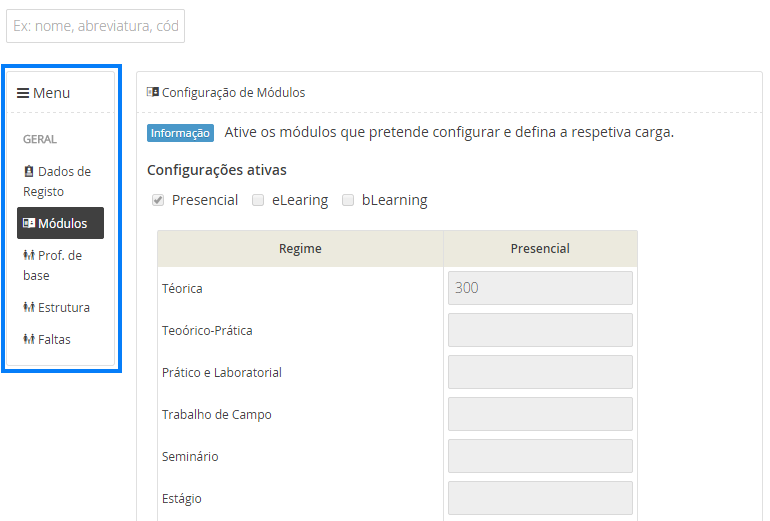Click the search field at top
Image resolution: width=770 pixels, height=521 pixels.
[x=95, y=26]
